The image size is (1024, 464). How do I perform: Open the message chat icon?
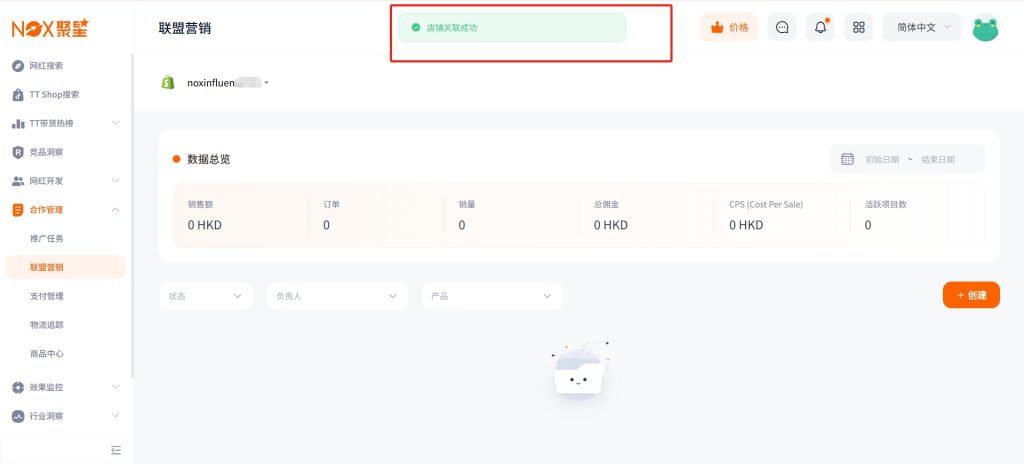[782, 28]
